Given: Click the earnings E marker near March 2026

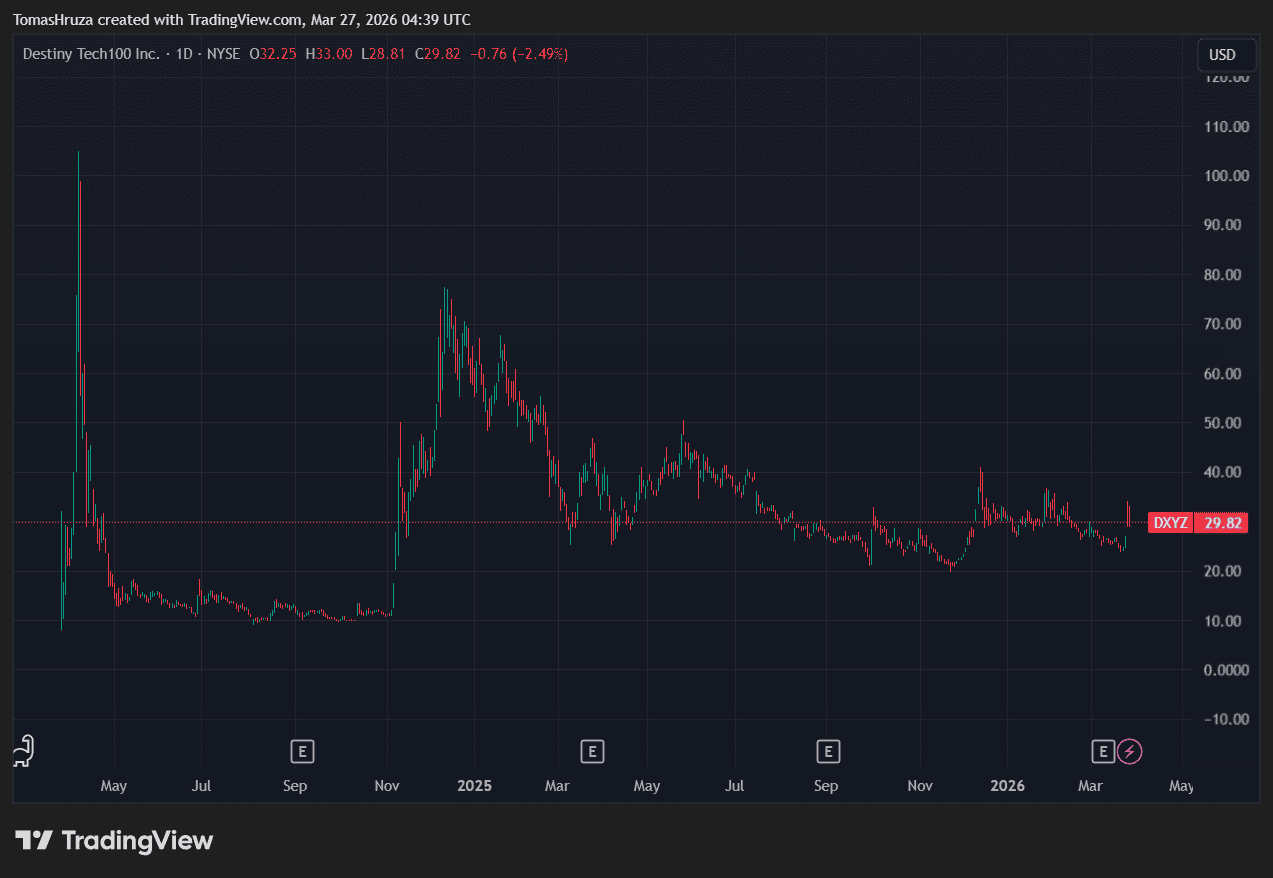Looking at the screenshot, I should pyautogui.click(x=1103, y=751).
